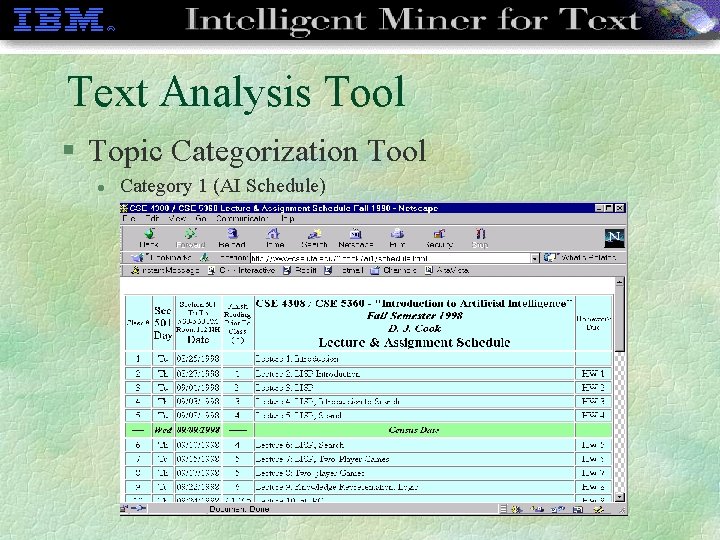Open the Interactive personal toolbar link

pos(242,270)
